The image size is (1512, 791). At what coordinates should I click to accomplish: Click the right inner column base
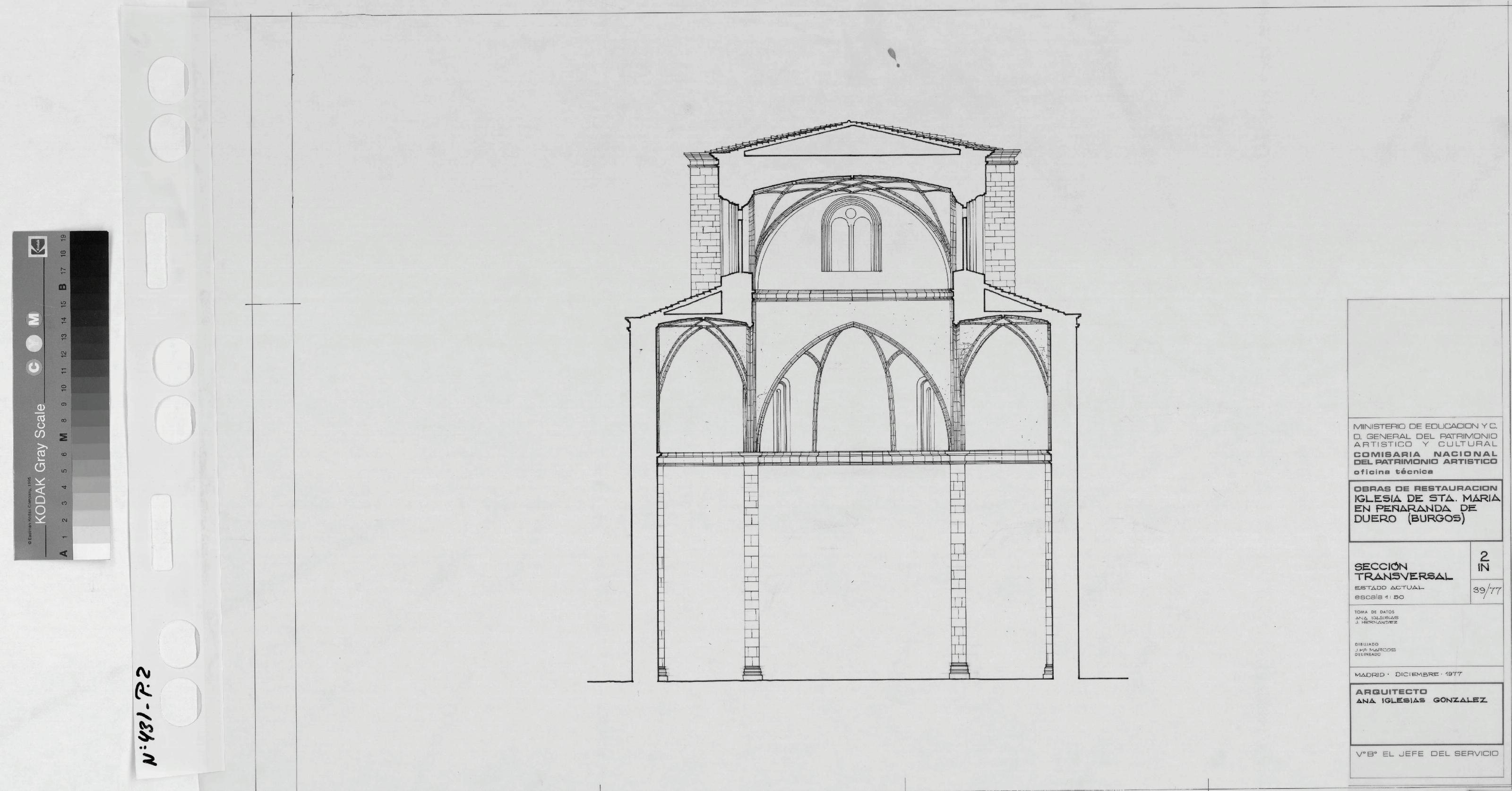[959, 672]
